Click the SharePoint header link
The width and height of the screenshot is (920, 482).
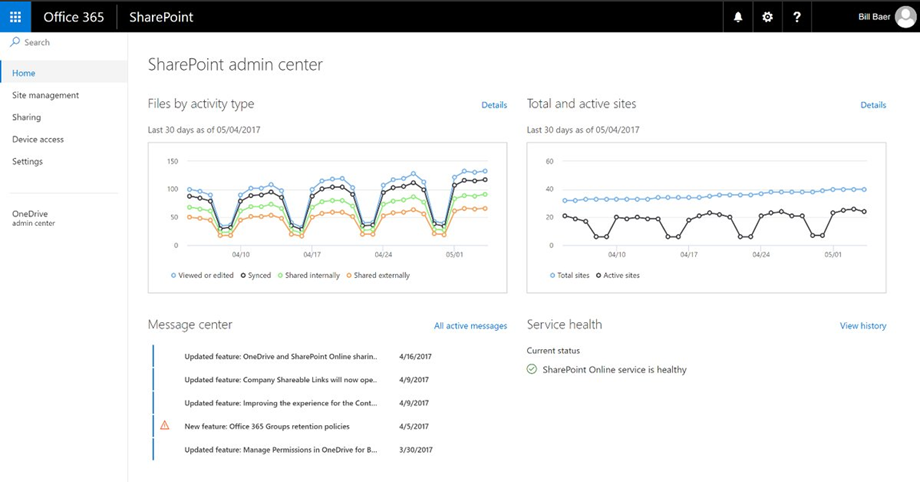click(161, 17)
